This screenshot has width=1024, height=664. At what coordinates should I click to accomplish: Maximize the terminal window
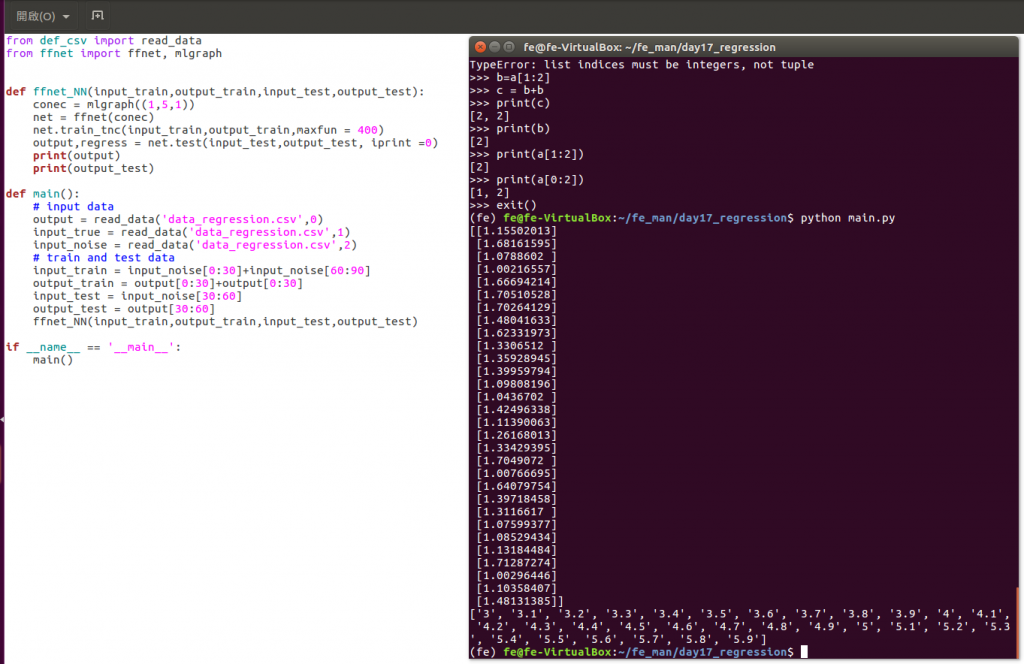[x=509, y=47]
